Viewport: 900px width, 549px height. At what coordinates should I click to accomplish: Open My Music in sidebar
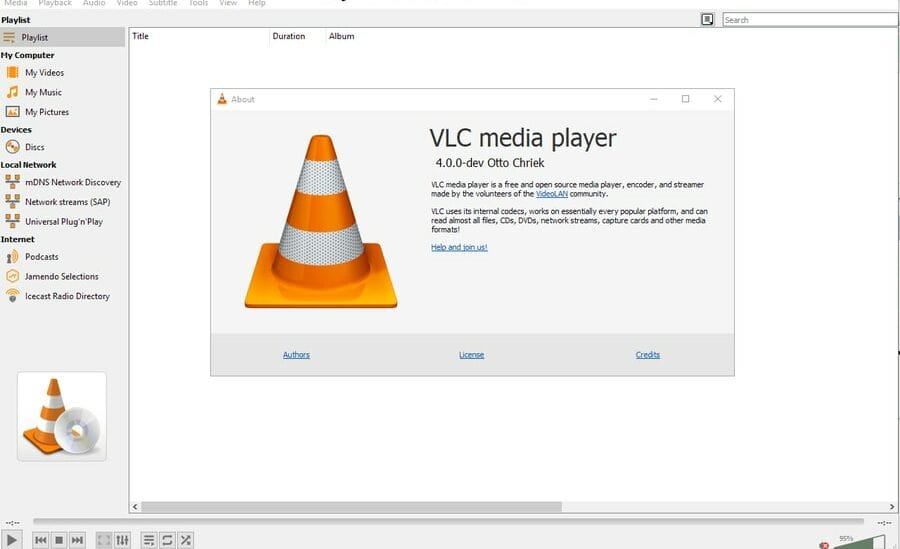(x=43, y=92)
